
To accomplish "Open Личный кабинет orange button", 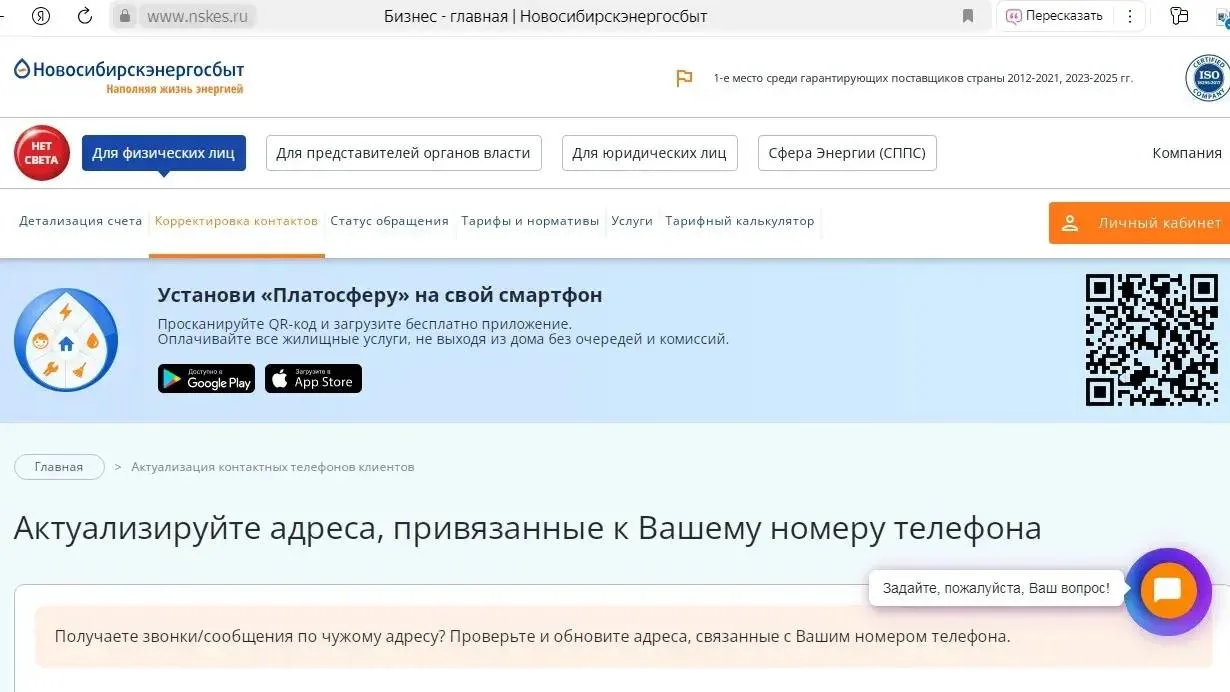I will (x=1139, y=223).
